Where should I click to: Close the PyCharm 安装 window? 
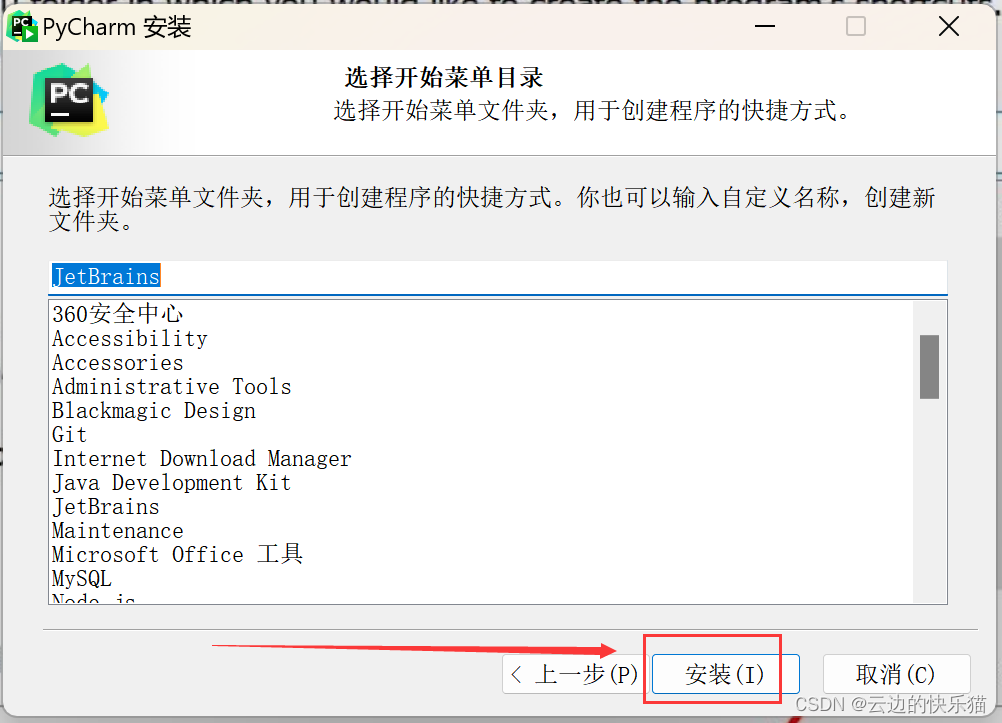coord(949,26)
